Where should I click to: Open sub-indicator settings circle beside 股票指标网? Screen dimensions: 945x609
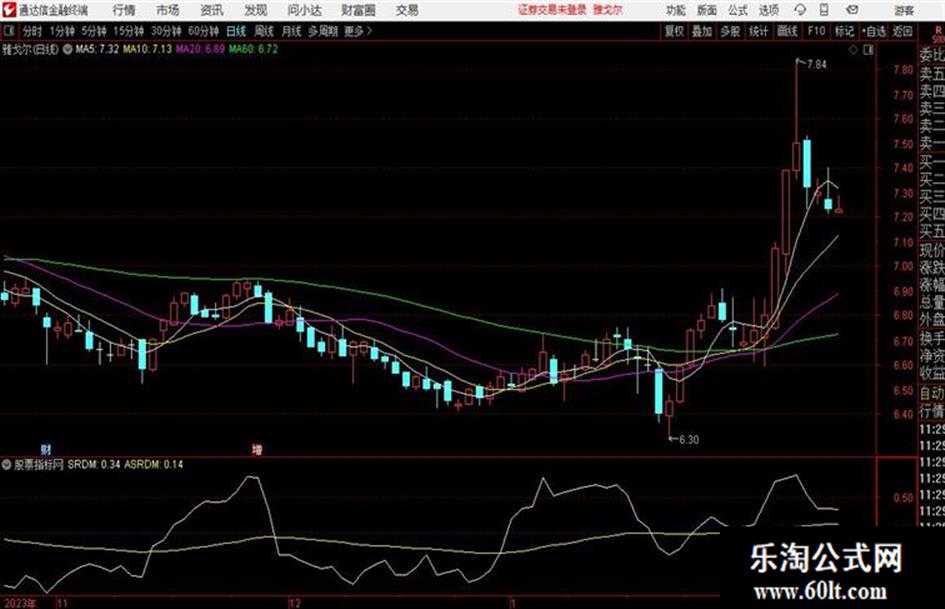click(x=7, y=464)
